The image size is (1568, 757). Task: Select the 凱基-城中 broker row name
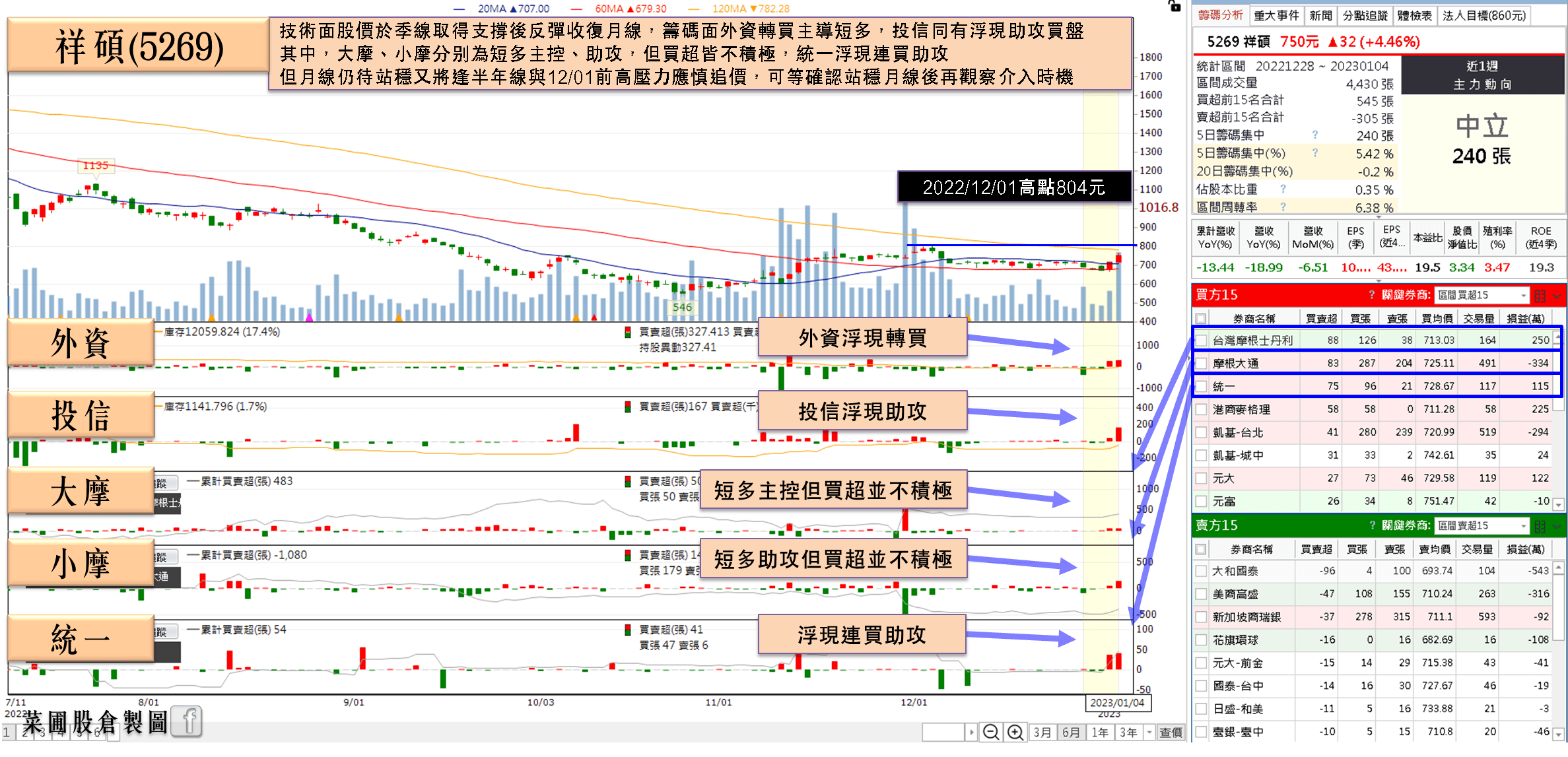coord(1237,455)
